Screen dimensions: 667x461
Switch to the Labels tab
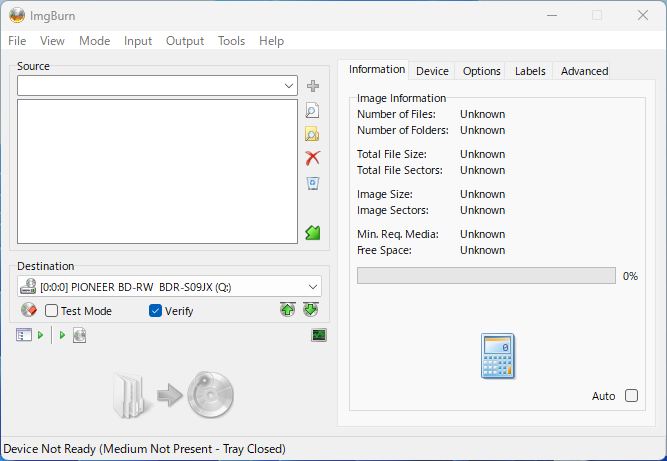[x=530, y=71]
